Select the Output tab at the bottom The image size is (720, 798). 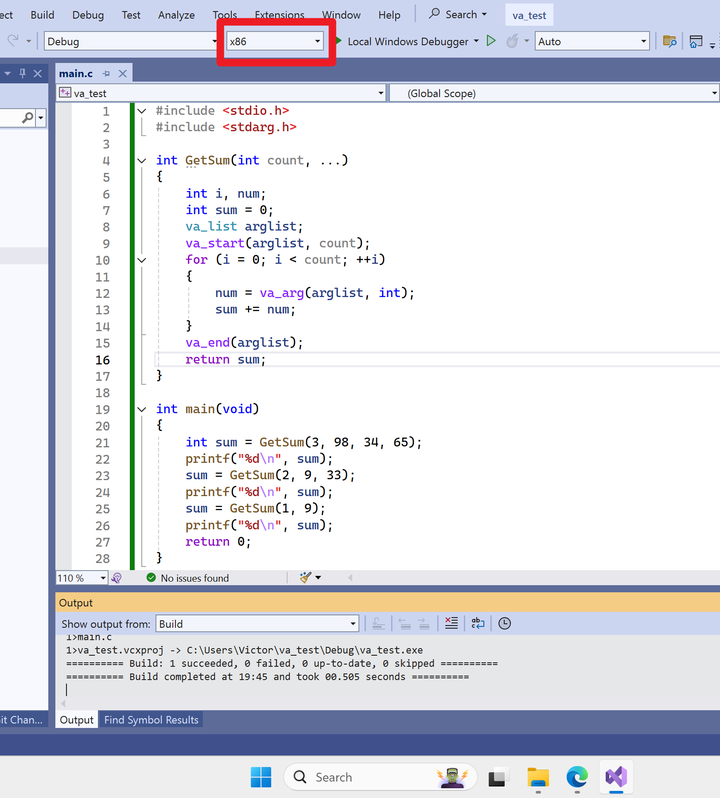tap(76, 720)
